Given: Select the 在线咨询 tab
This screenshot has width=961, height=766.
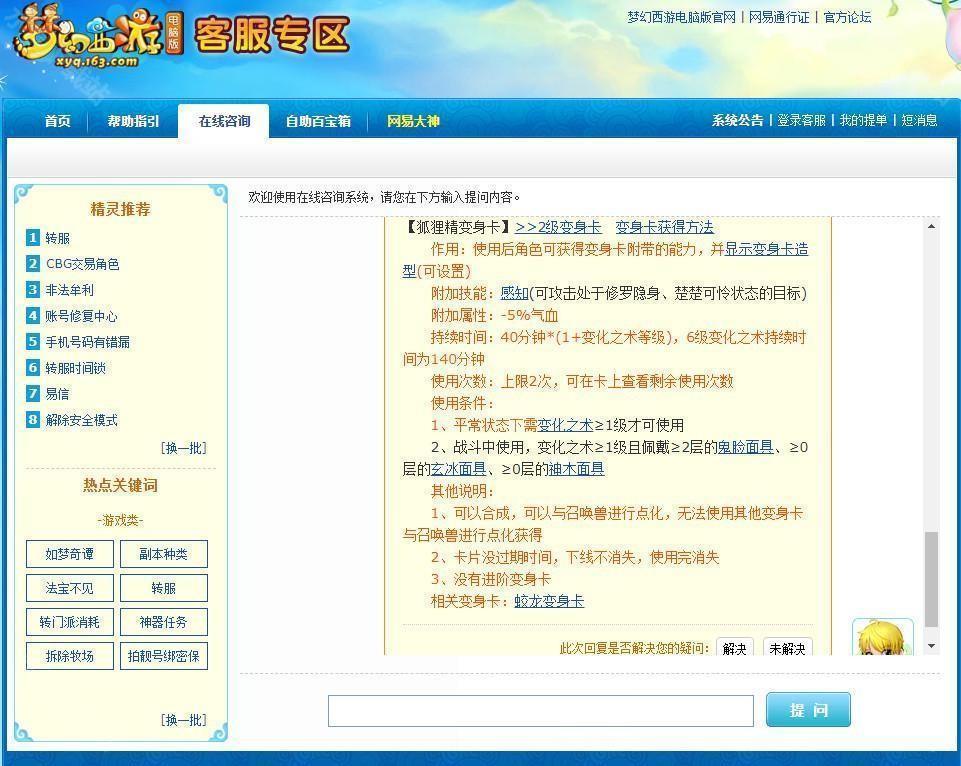Looking at the screenshot, I should (x=224, y=121).
